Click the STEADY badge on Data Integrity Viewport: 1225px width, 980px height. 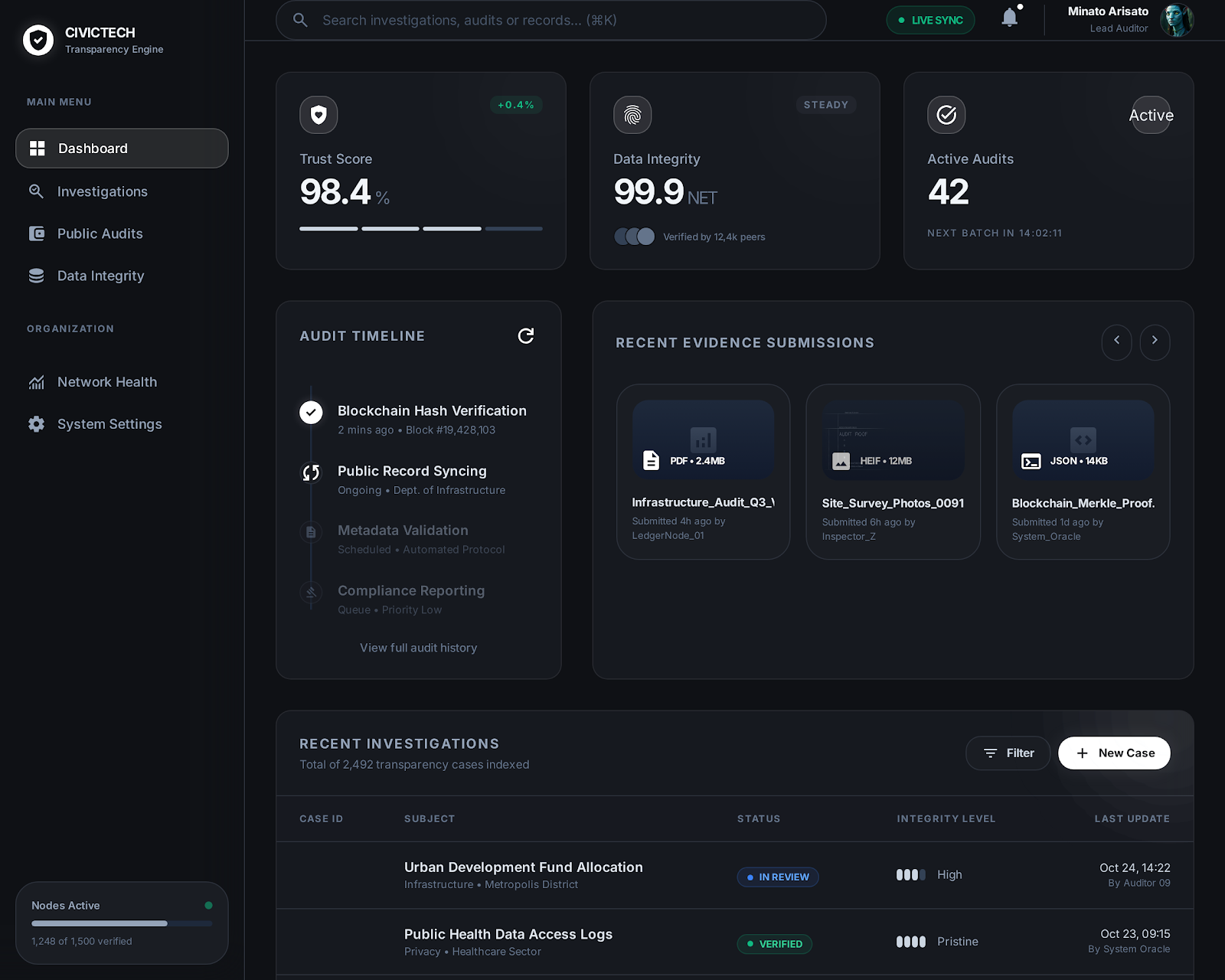tap(826, 105)
